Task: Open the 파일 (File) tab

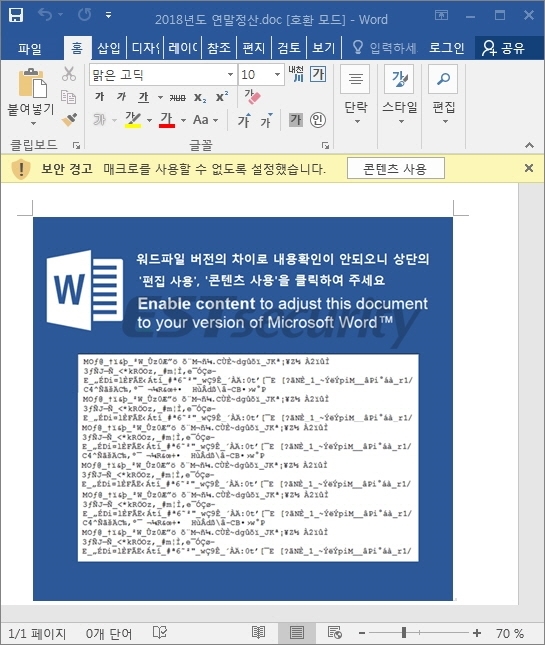Action: (30, 48)
